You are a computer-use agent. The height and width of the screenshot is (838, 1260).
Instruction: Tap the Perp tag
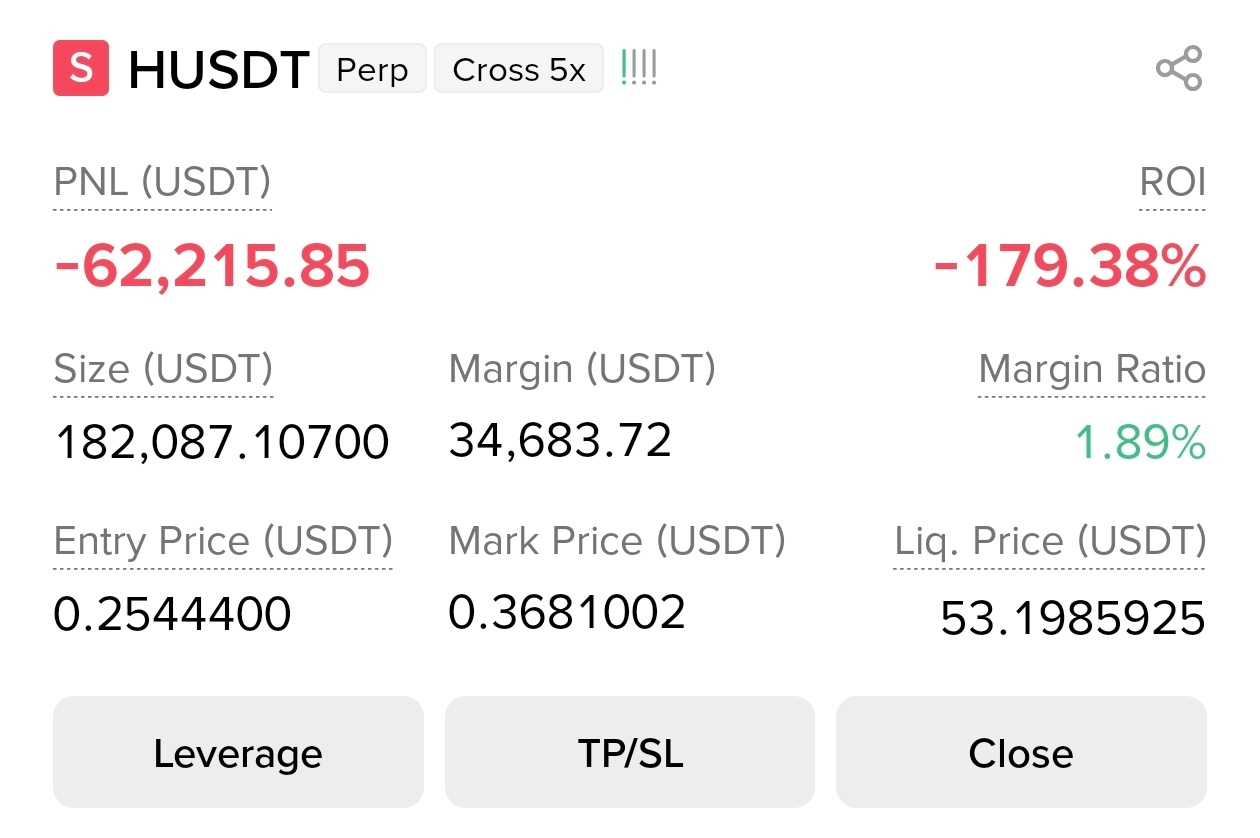[372, 69]
